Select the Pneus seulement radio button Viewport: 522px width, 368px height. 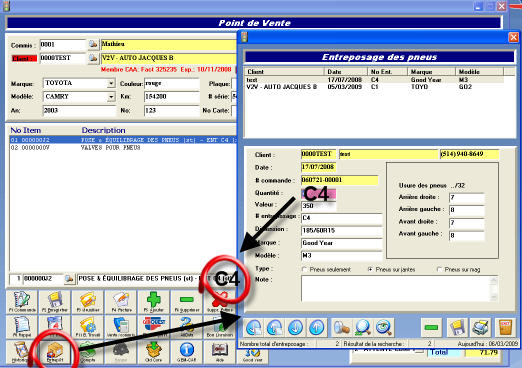pyautogui.click(x=304, y=269)
